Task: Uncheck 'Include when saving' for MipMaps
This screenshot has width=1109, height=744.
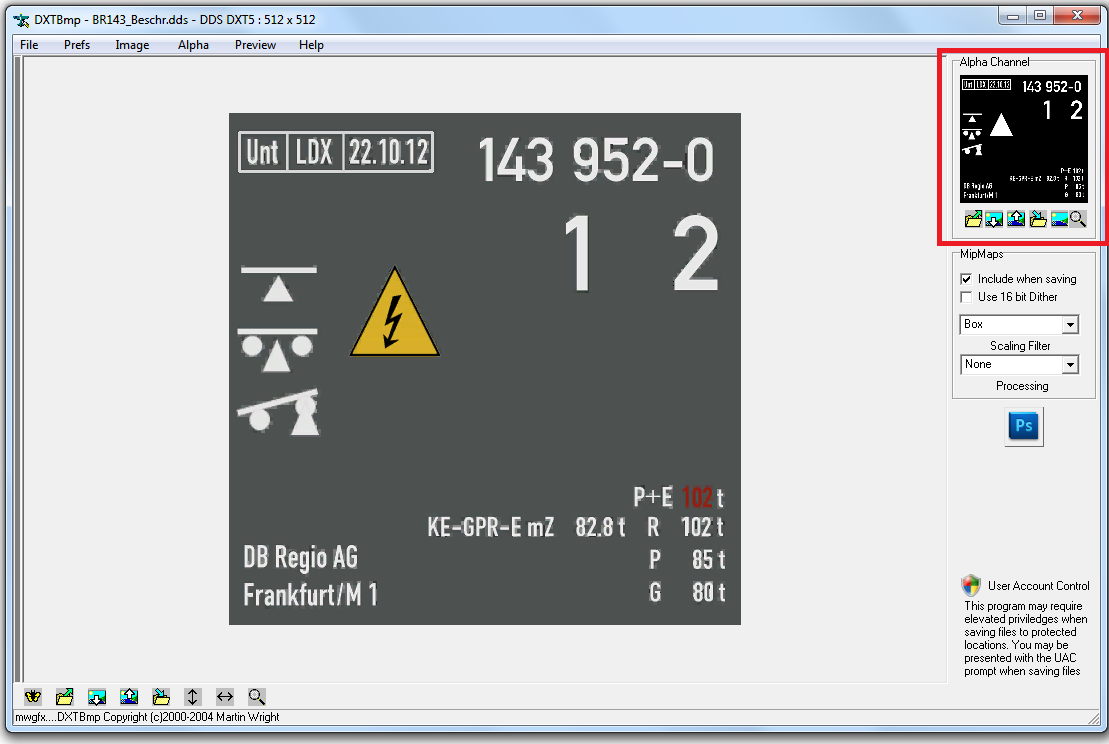Action: (966, 279)
